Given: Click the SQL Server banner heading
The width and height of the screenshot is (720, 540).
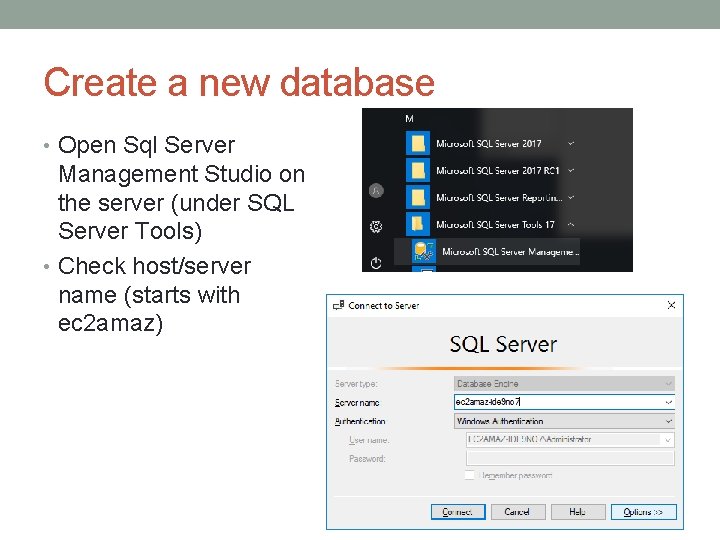Looking at the screenshot, I should click(503, 344).
